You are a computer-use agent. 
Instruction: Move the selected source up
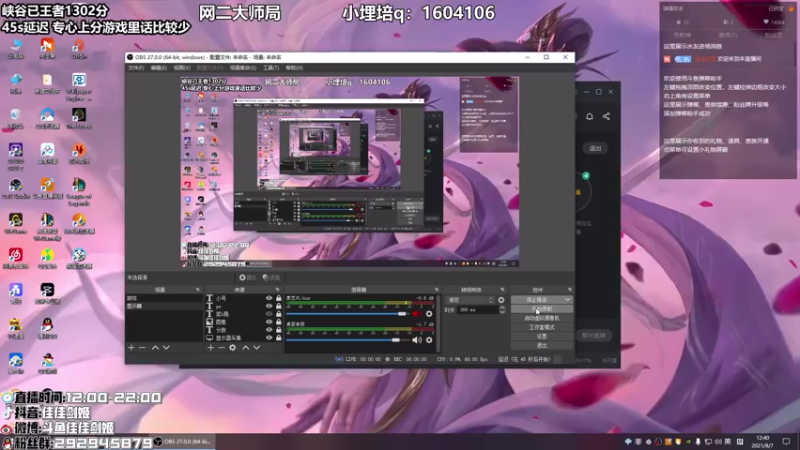(x=245, y=347)
